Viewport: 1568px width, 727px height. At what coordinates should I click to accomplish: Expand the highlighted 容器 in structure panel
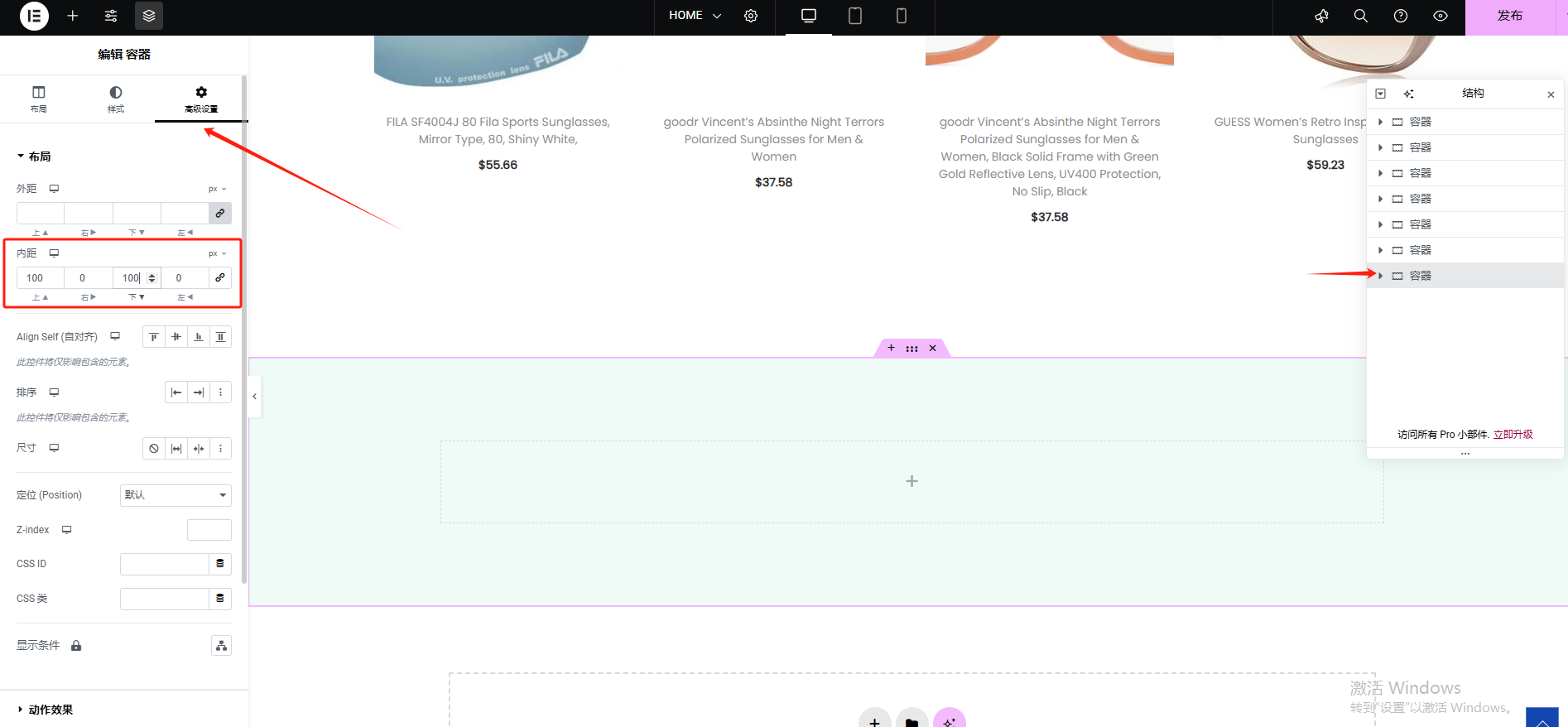[x=1380, y=276]
